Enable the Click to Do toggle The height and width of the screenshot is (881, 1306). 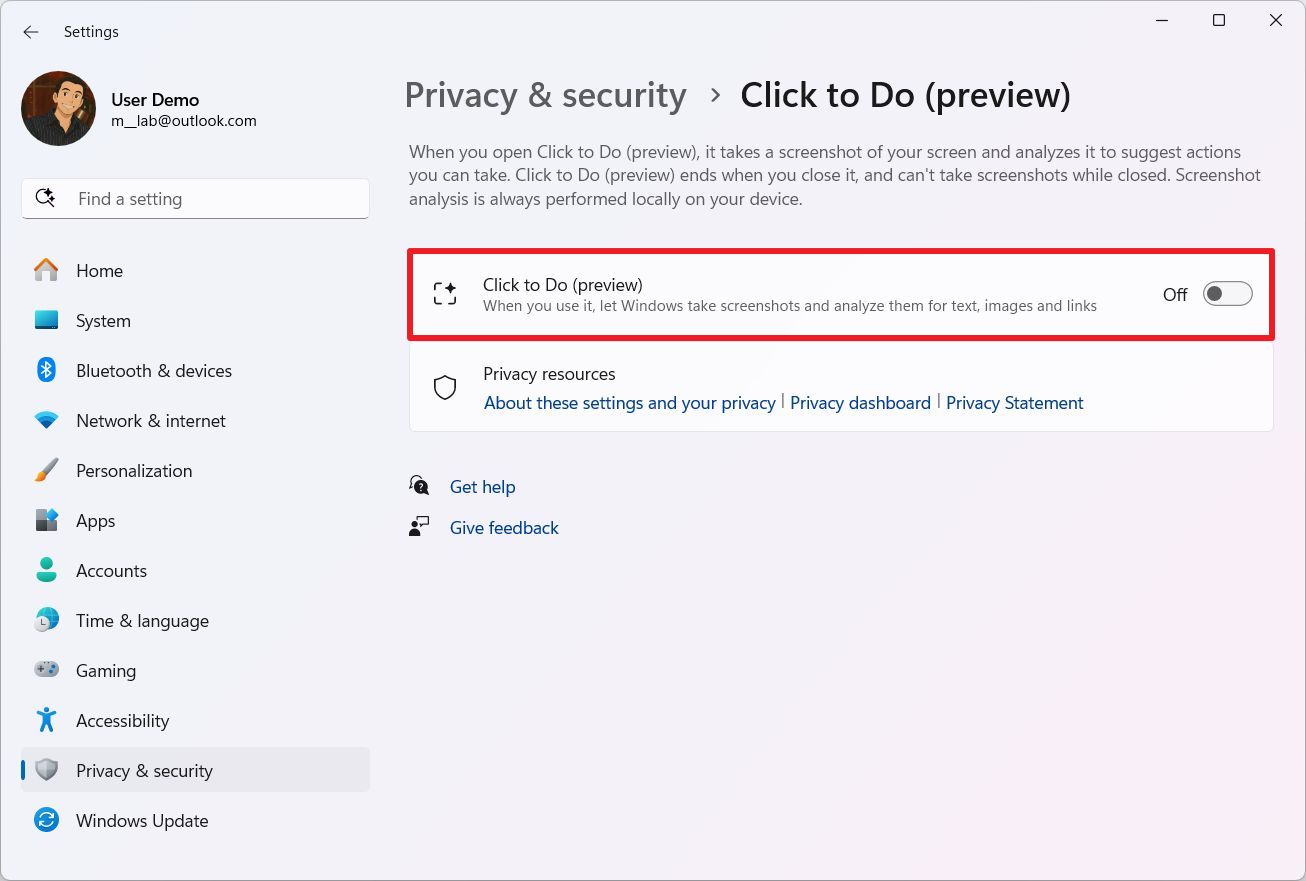1227,293
